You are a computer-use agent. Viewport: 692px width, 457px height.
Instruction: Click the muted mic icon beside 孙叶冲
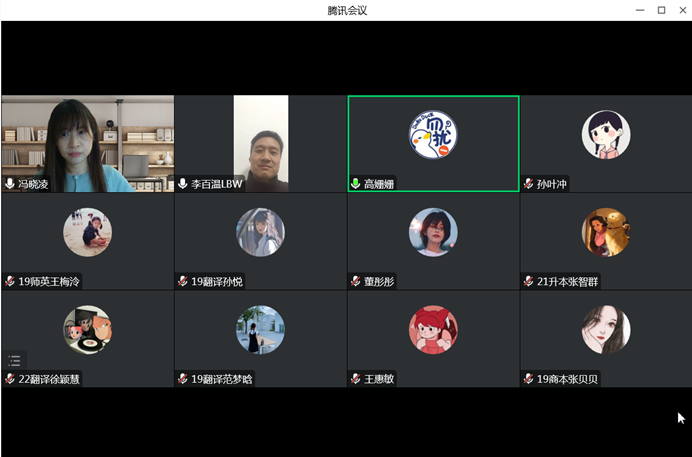tap(529, 184)
